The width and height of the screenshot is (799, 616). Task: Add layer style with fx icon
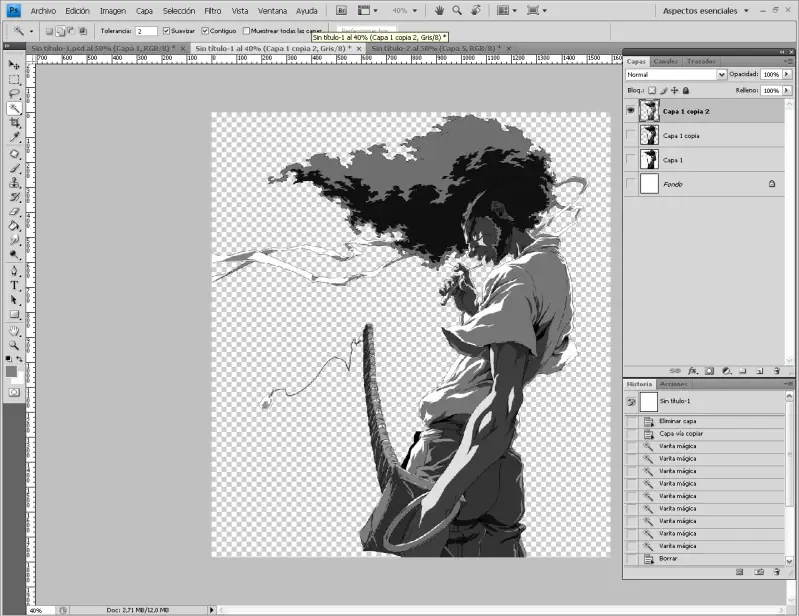(x=693, y=371)
